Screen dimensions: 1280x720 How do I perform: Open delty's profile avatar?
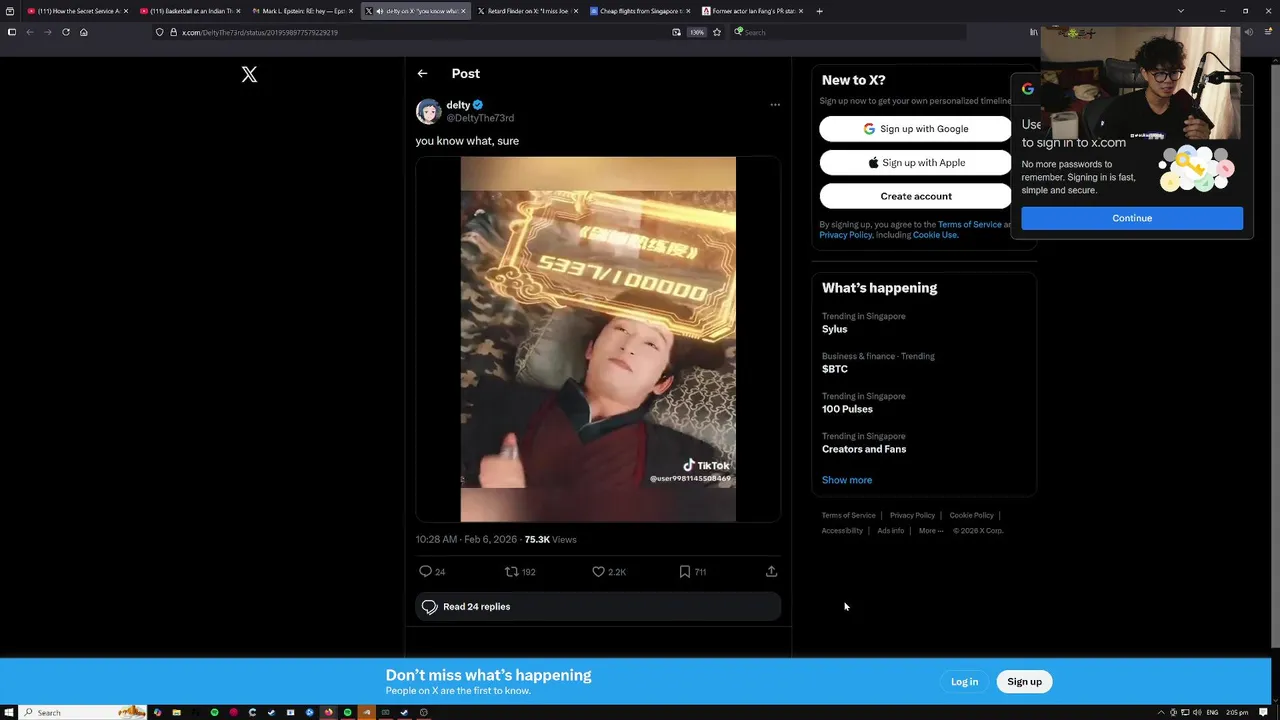pyautogui.click(x=428, y=111)
